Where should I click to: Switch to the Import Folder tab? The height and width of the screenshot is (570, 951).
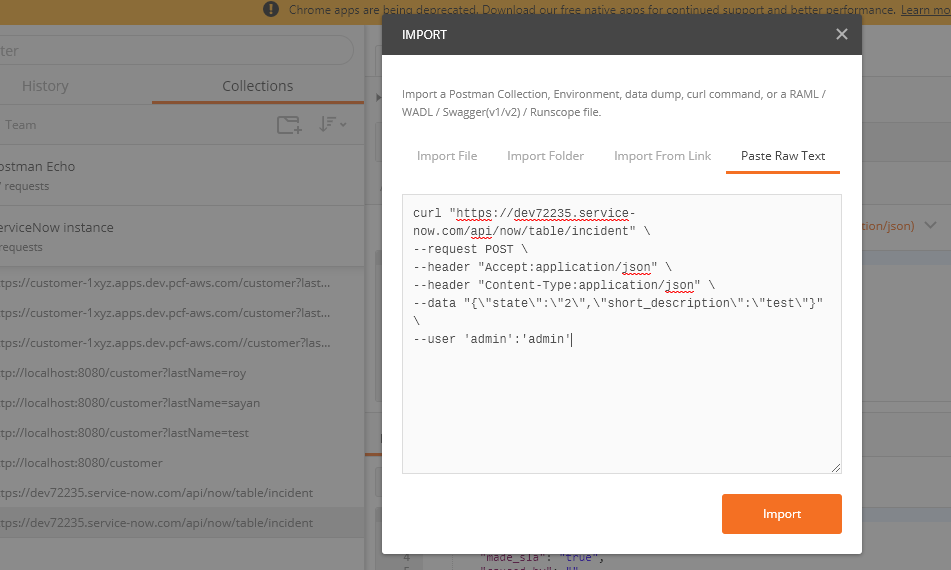(545, 156)
